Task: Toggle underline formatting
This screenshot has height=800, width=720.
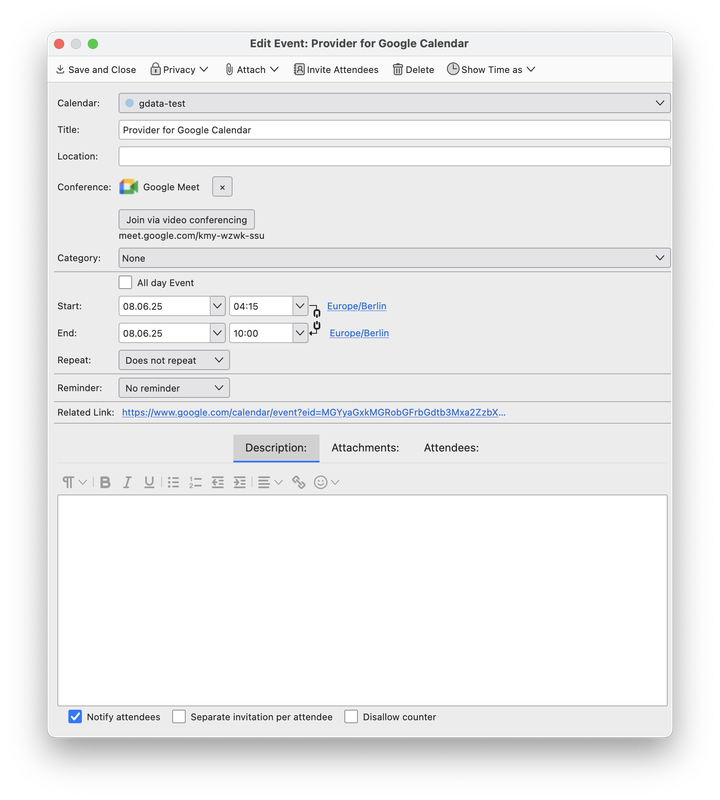Action: pyautogui.click(x=149, y=482)
